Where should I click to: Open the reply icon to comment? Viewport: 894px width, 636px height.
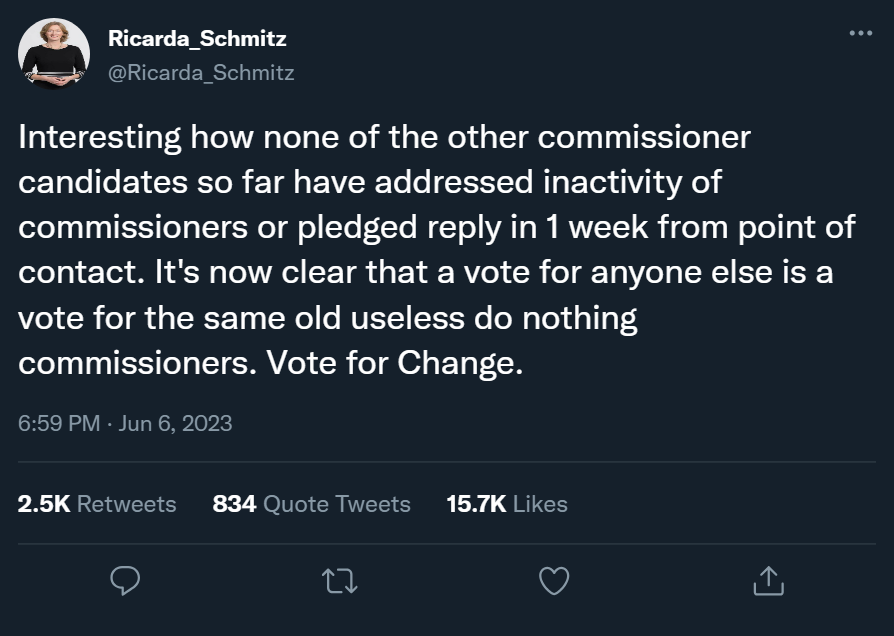coord(124,580)
